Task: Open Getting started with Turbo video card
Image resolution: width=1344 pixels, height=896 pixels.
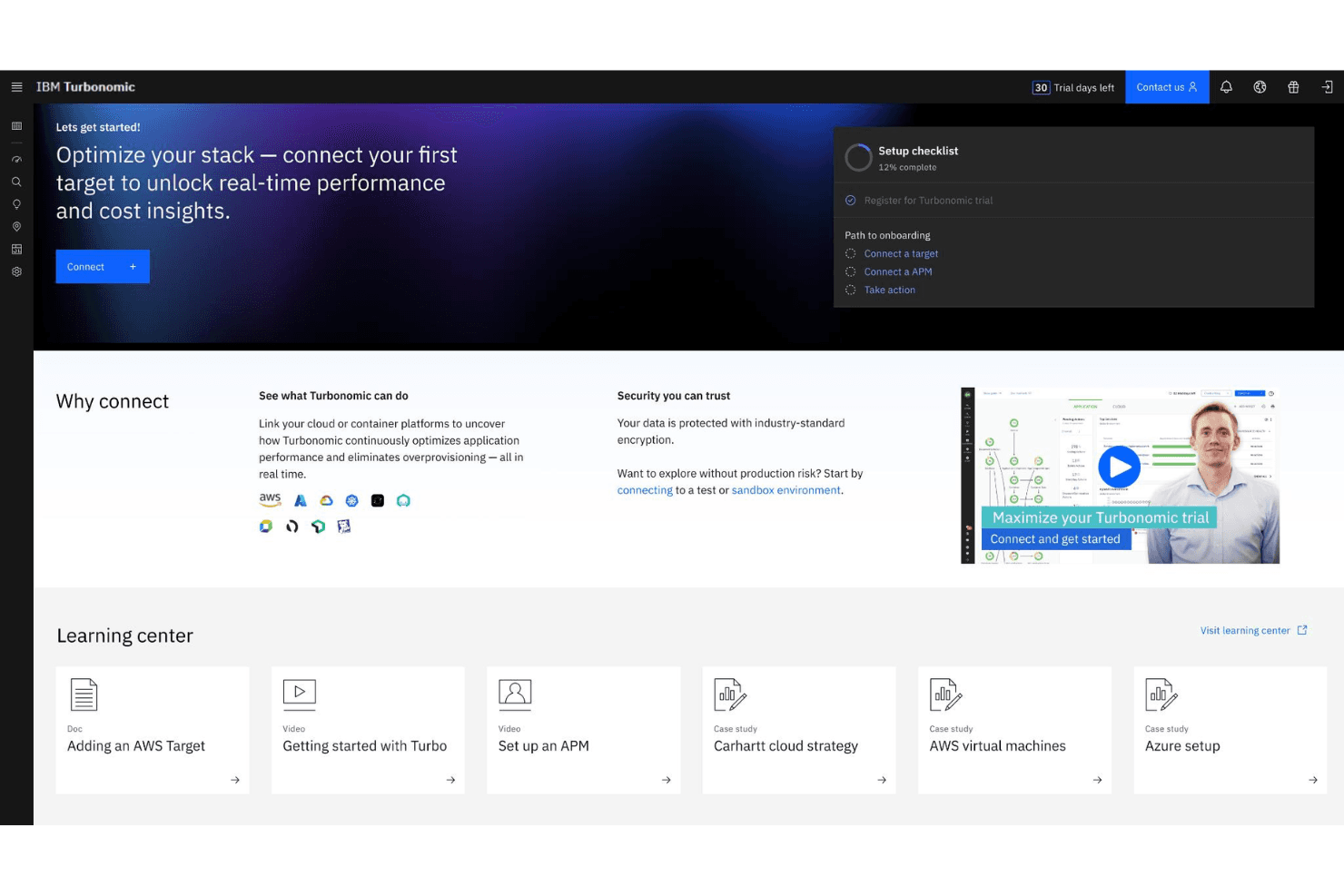Action: click(368, 730)
